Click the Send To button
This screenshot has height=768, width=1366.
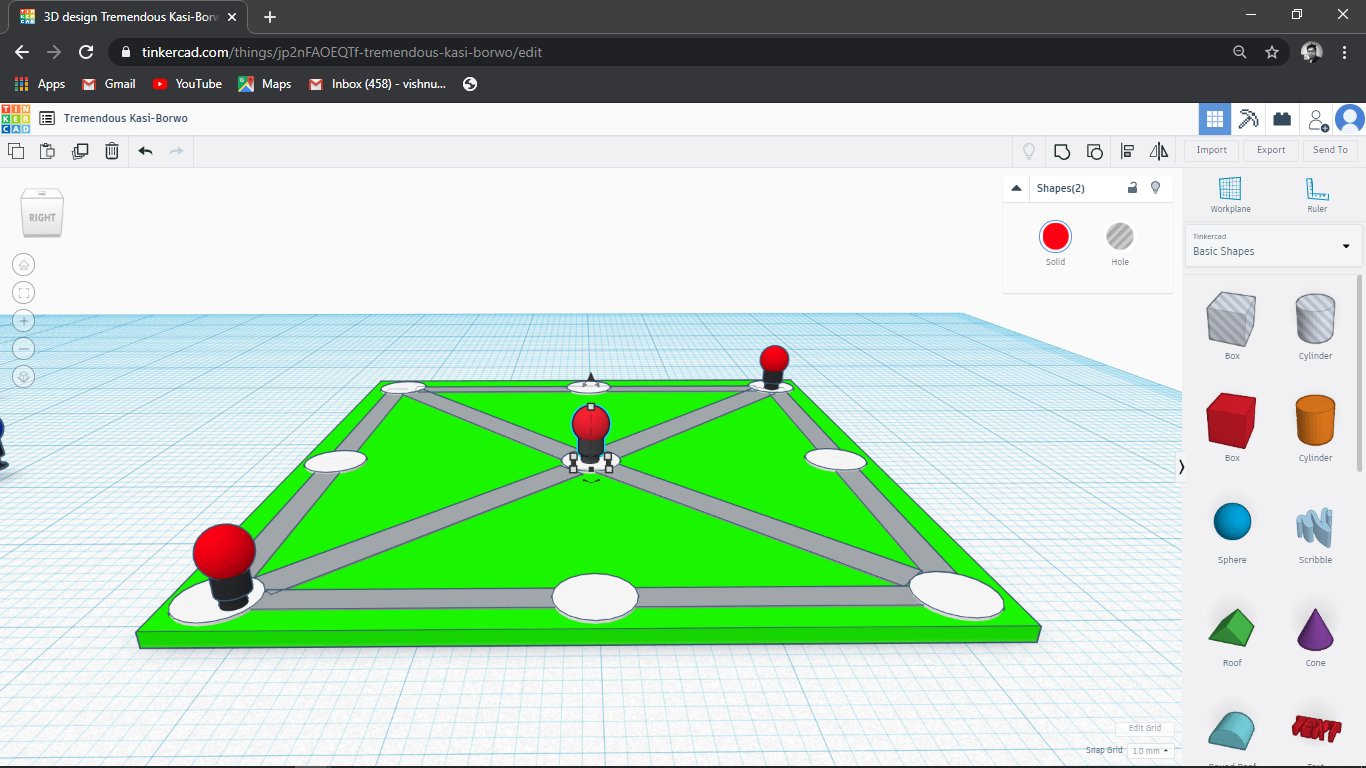pyautogui.click(x=1330, y=150)
